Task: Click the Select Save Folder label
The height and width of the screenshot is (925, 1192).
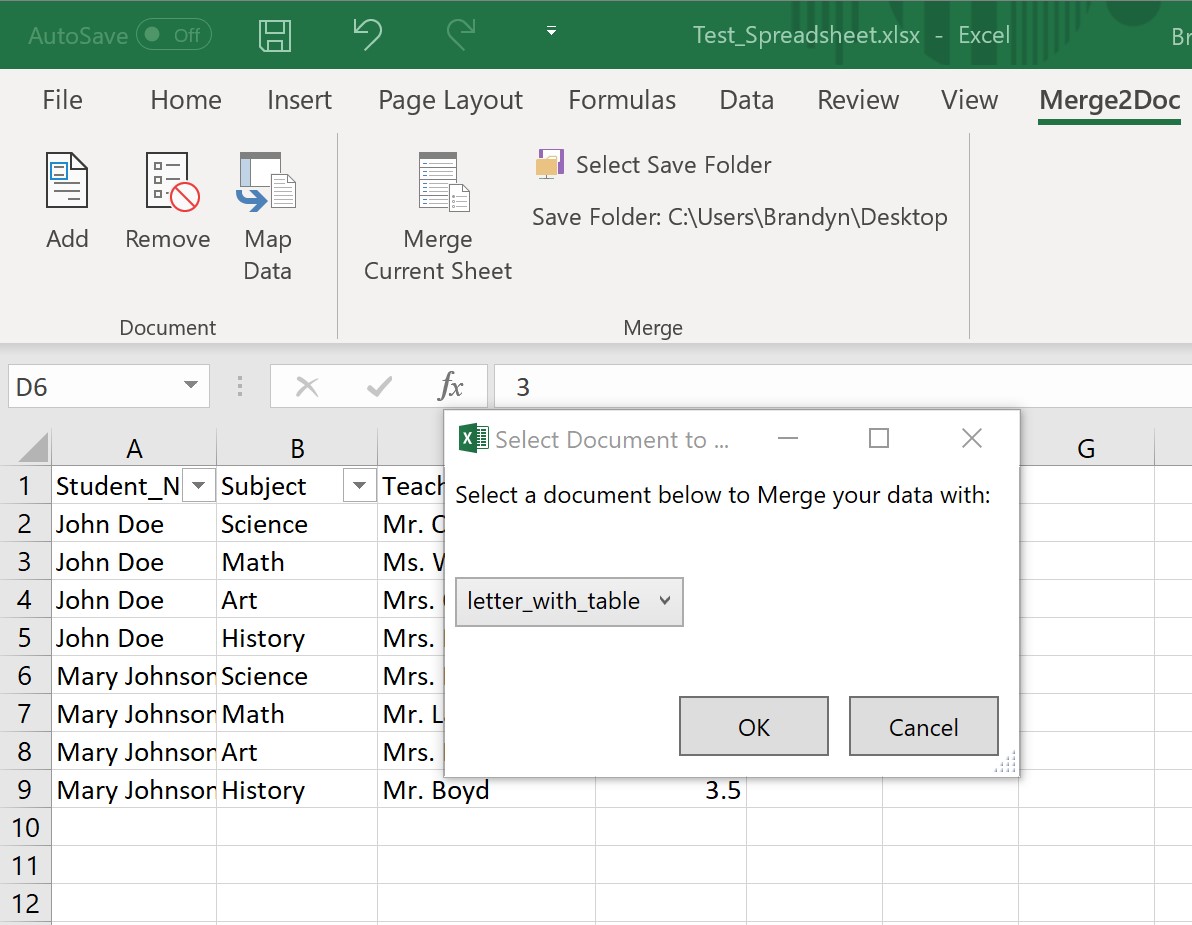Action: tap(674, 165)
